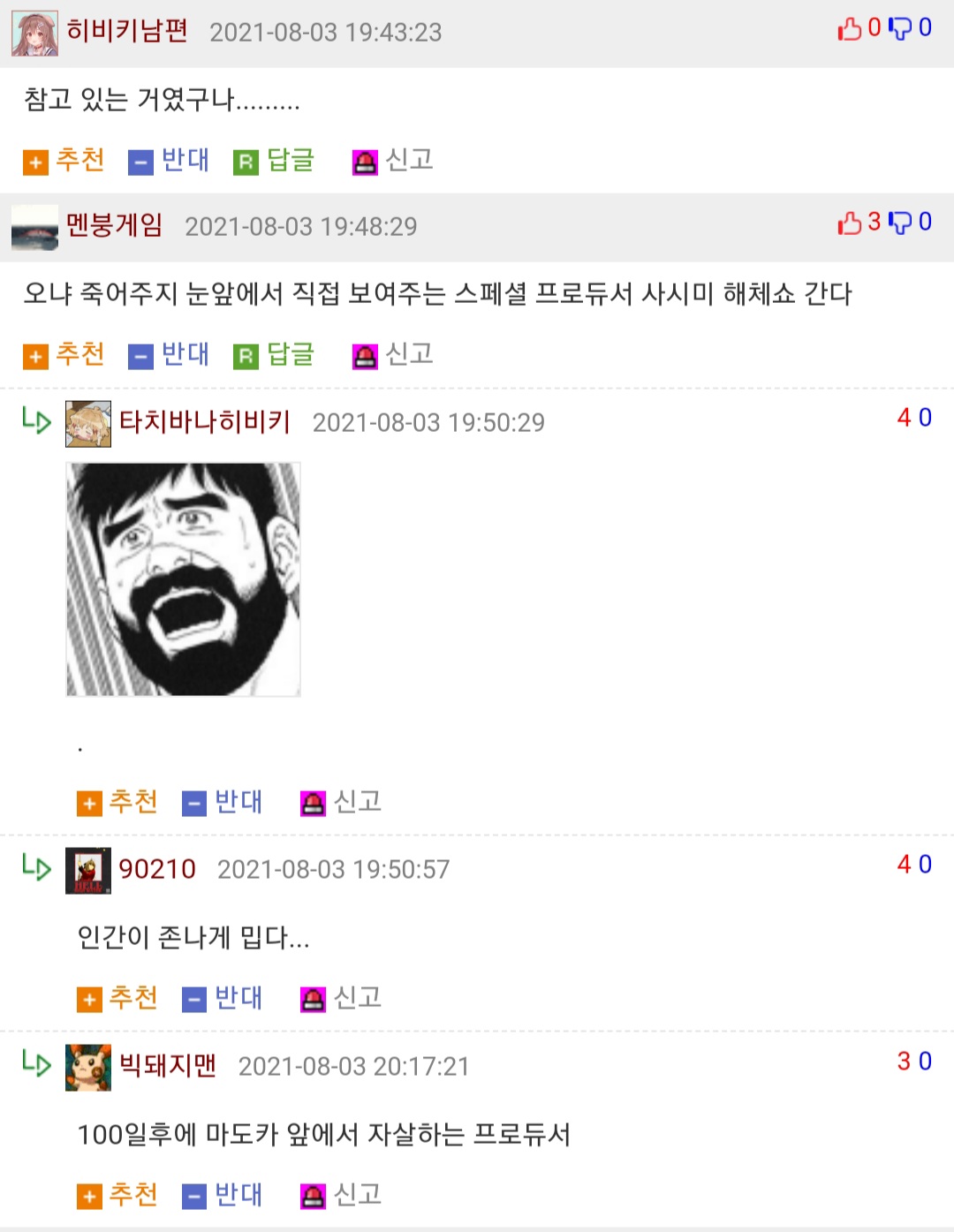Report (신고) 90210's reply
954x1232 pixels.
click(341, 999)
